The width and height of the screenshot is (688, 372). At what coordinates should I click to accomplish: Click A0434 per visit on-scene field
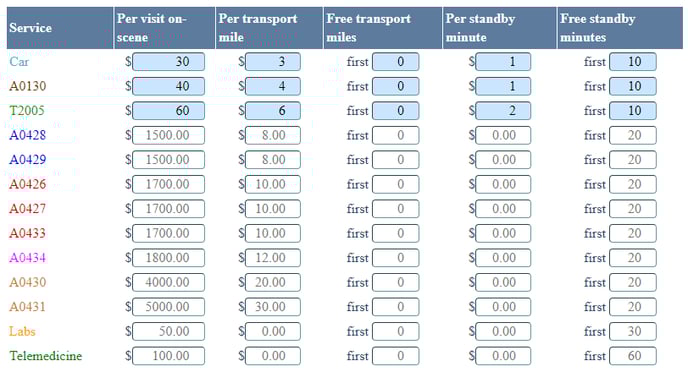(x=168, y=258)
